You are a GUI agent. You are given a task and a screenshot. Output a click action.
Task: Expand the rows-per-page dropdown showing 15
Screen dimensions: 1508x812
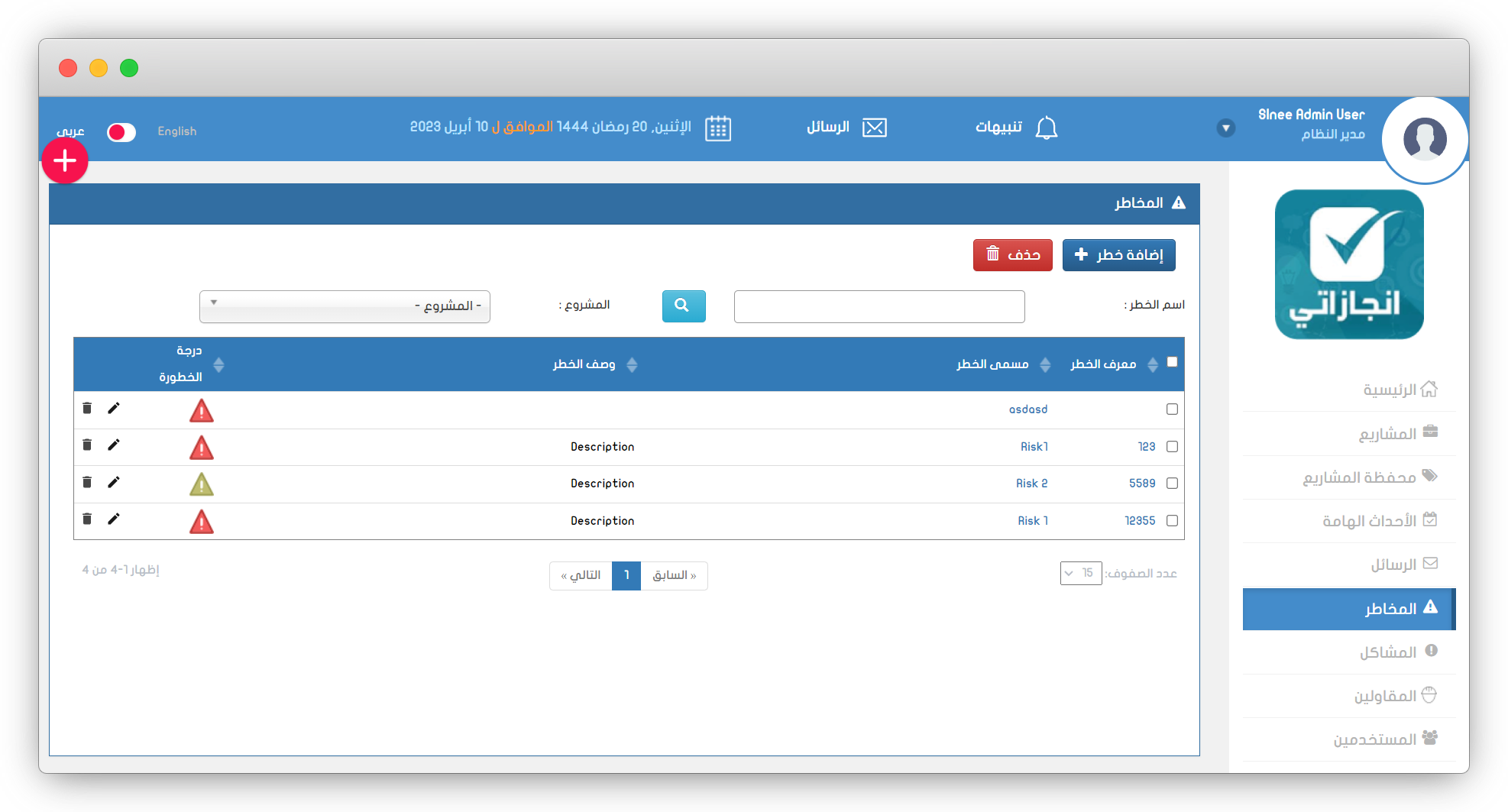click(1080, 573)
